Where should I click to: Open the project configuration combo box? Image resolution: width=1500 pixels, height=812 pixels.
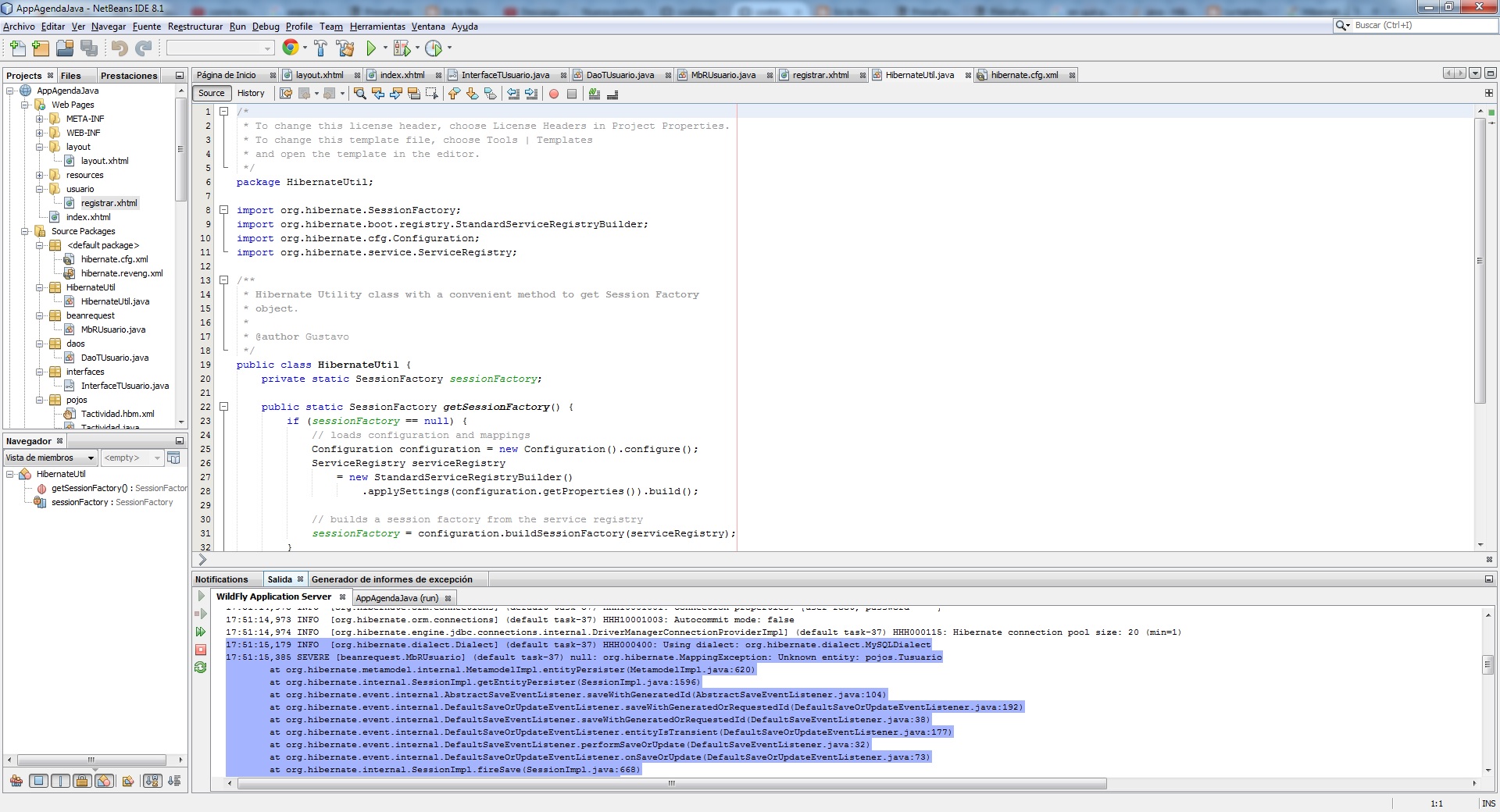(x=220, y=48)
